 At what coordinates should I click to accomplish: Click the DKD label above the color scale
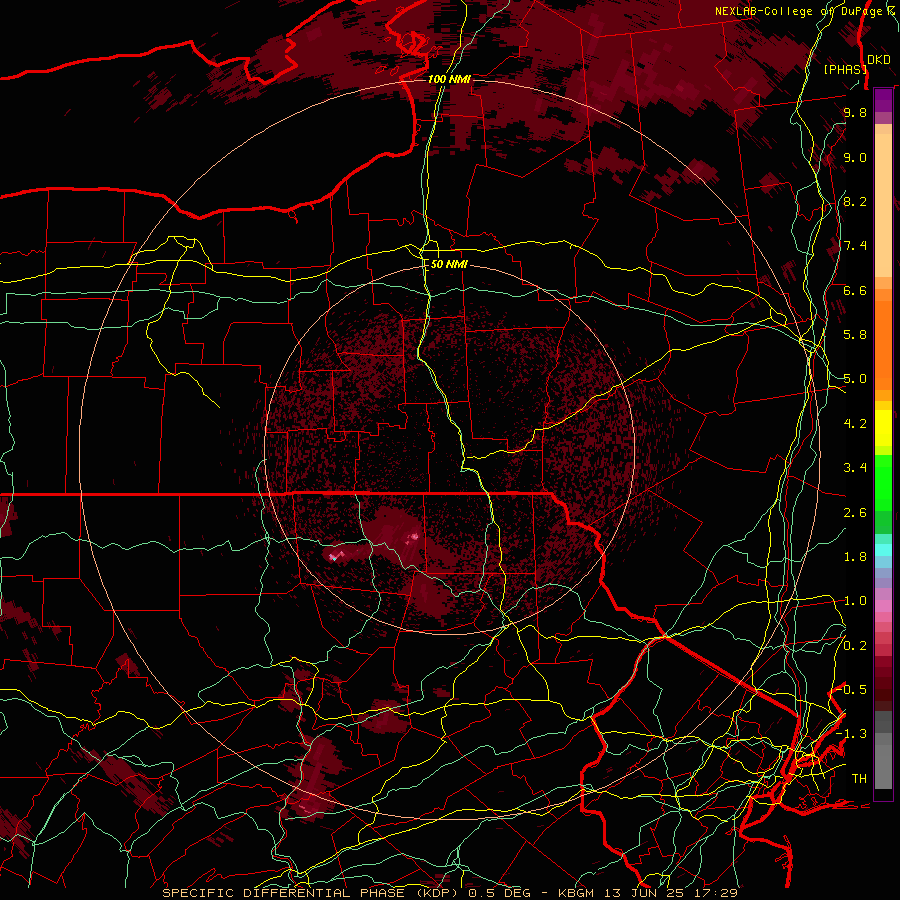[878, 60]
